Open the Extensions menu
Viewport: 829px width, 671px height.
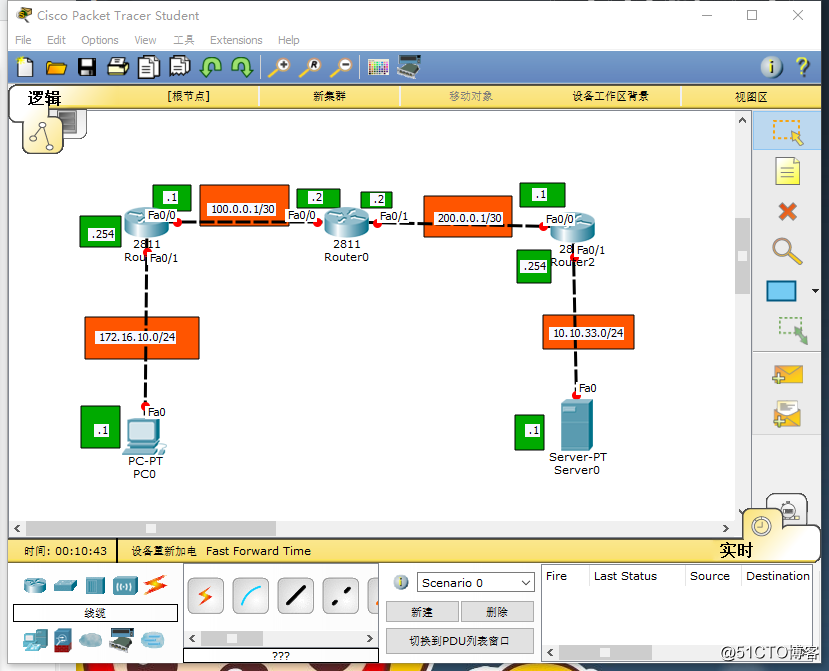(236, 40)
